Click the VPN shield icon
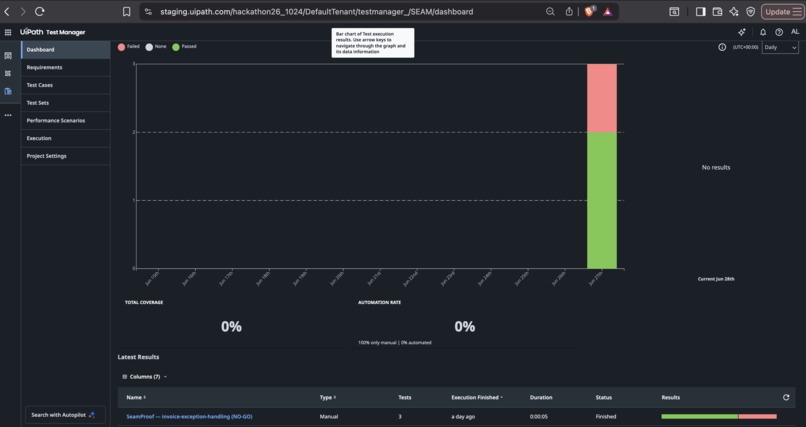Screen dimensions: 806x427 750,11
